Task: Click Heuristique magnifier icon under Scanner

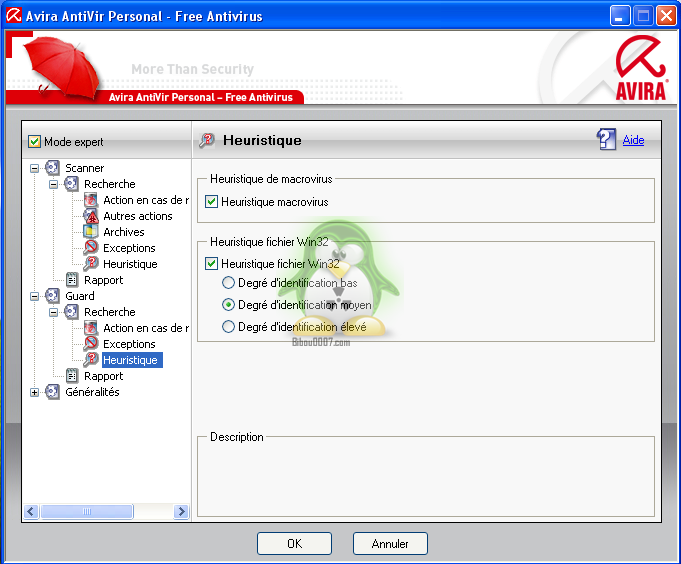Action: [x=90, y=264]
